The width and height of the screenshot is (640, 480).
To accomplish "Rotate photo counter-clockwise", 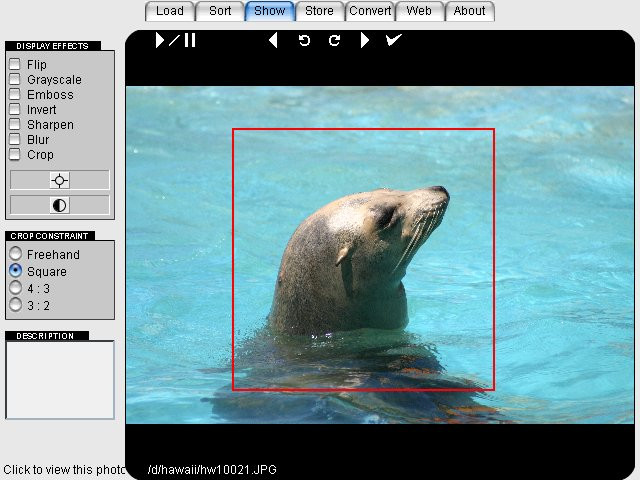I will point(304,40).
